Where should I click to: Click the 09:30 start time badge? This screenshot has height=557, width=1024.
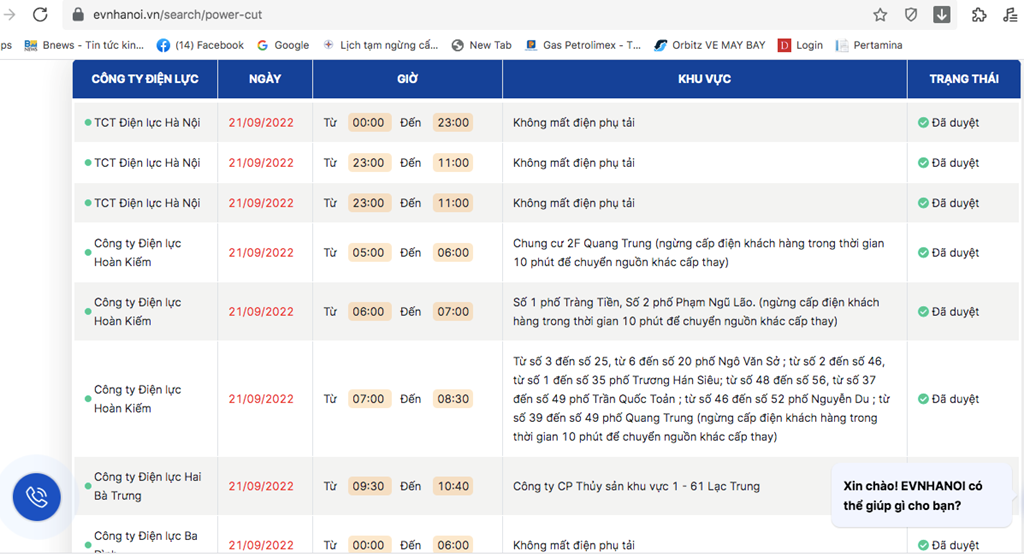point(369,486)
